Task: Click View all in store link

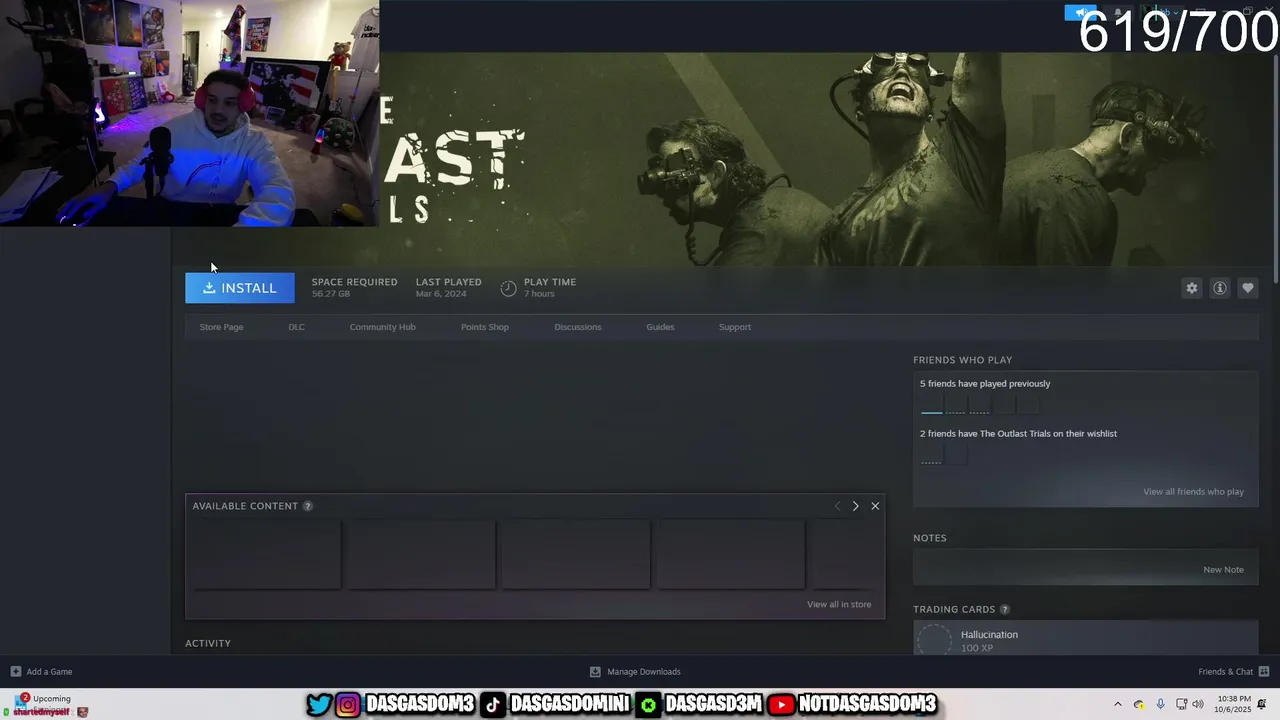Action: pyautogui.click(x=839, y=604)
